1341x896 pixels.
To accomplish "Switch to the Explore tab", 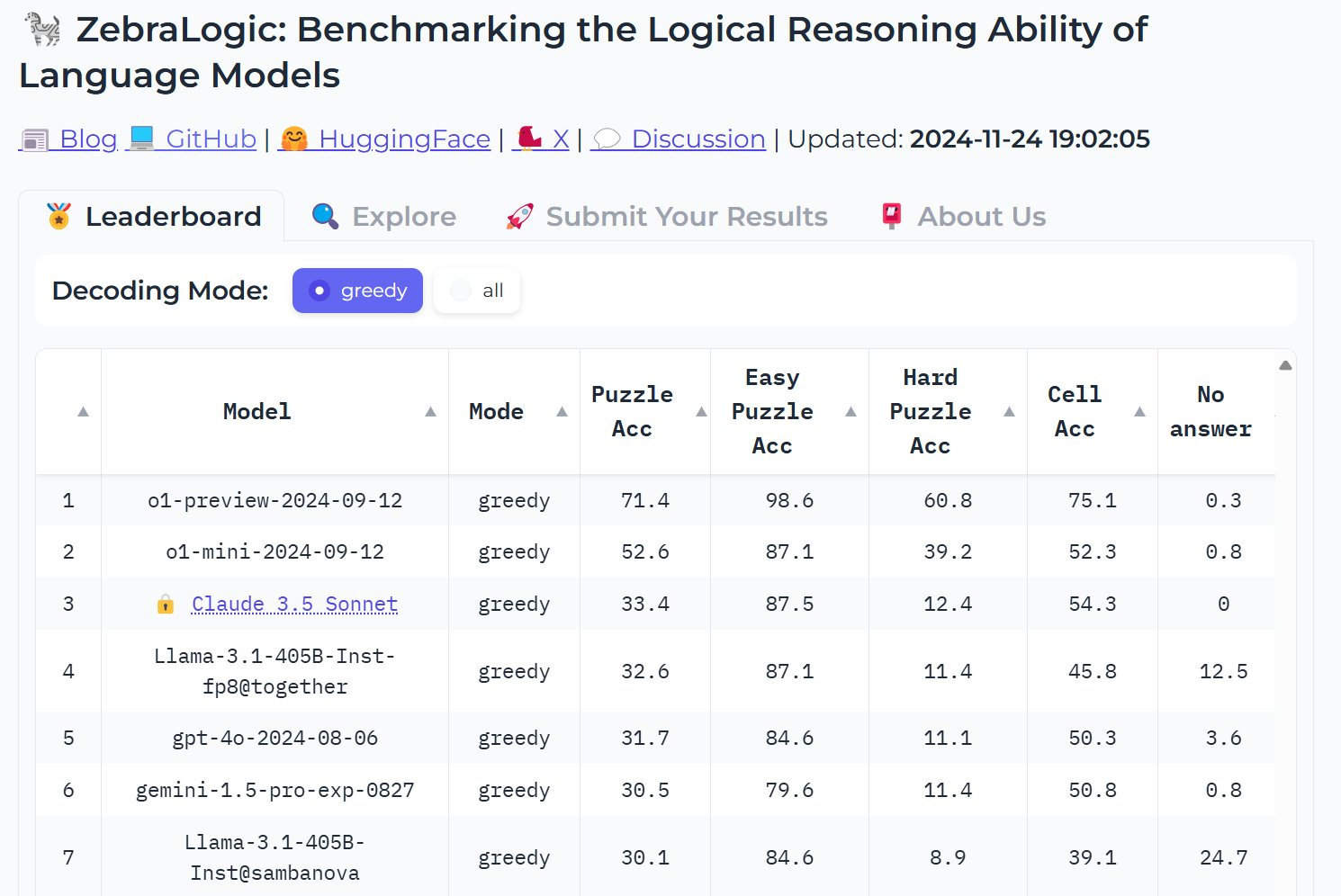I will pyautogui.click(x=384, y=217).
